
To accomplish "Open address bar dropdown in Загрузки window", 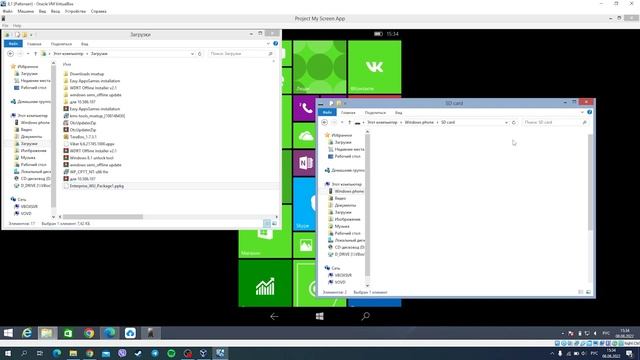I will click(192, 54).
